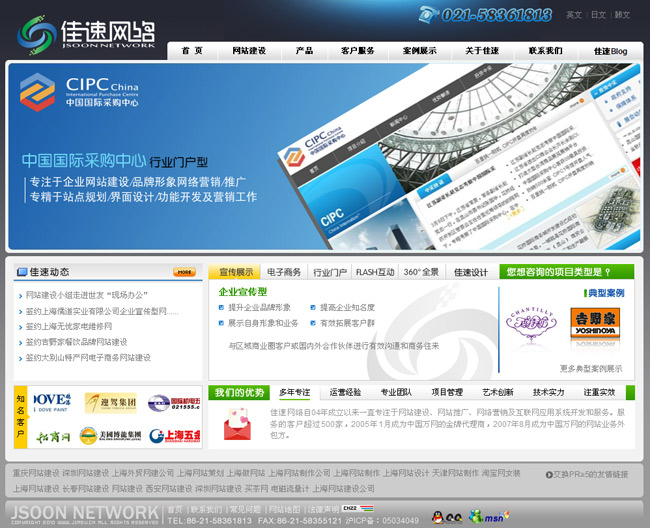Switch language to 韩文
Screen dimensions: 650x528
622,15
